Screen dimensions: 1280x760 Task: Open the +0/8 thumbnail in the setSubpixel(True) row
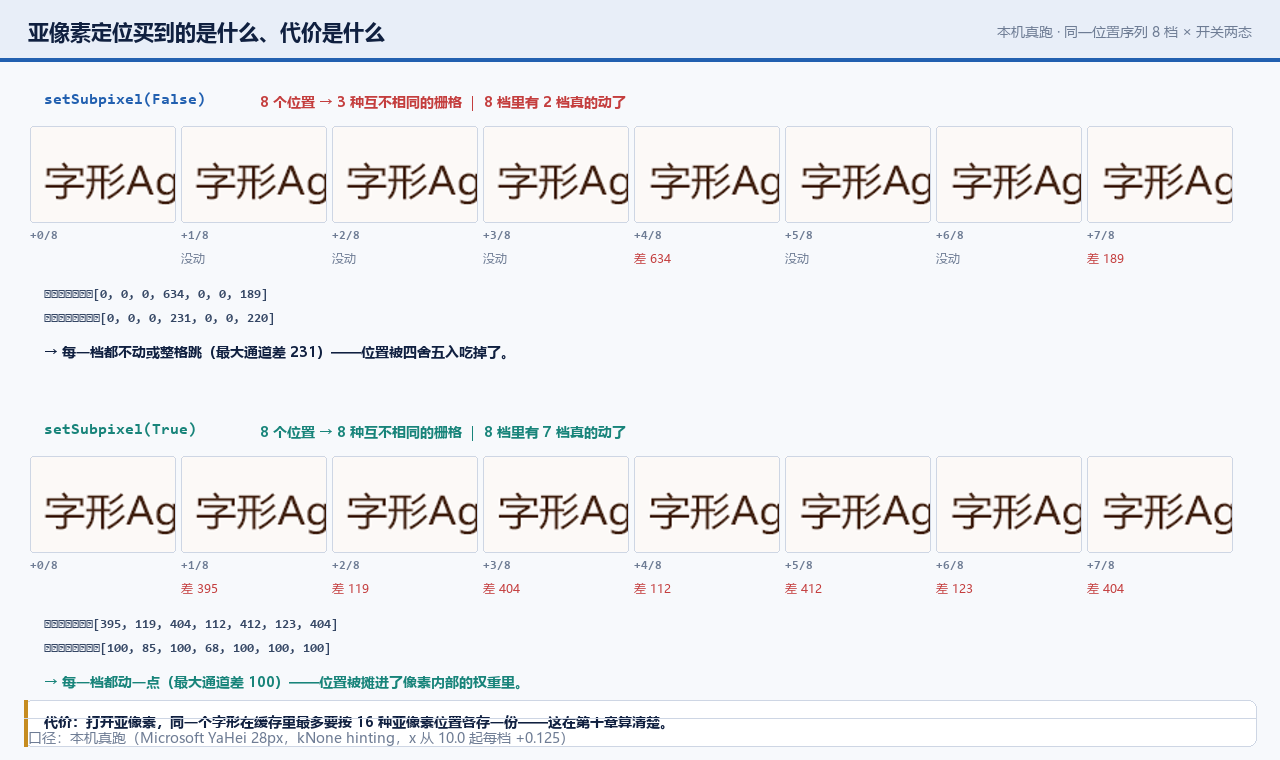click(103, 504)
